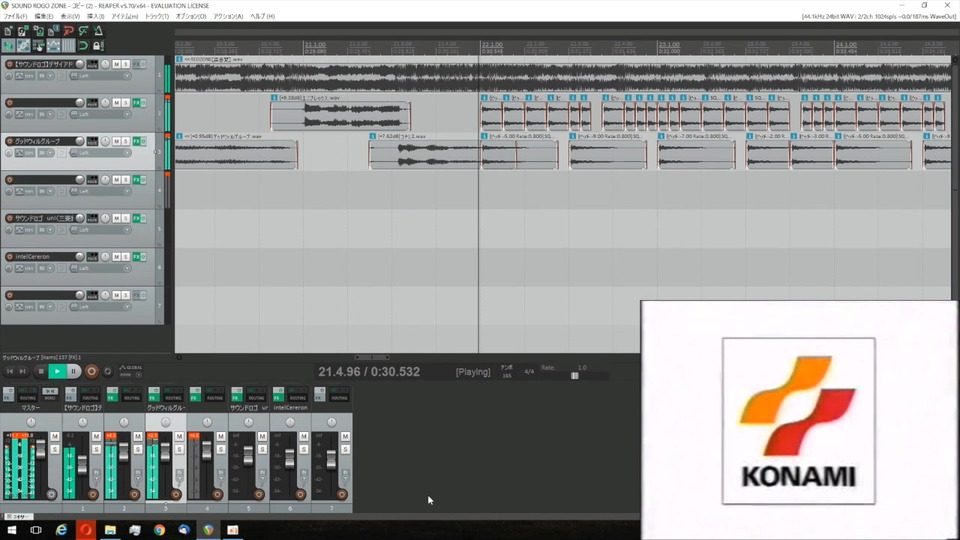Toggle envelope move-with-items icon
Image resolution: width=960 pixels, height=540 pixels.
(x=53, y=46)
